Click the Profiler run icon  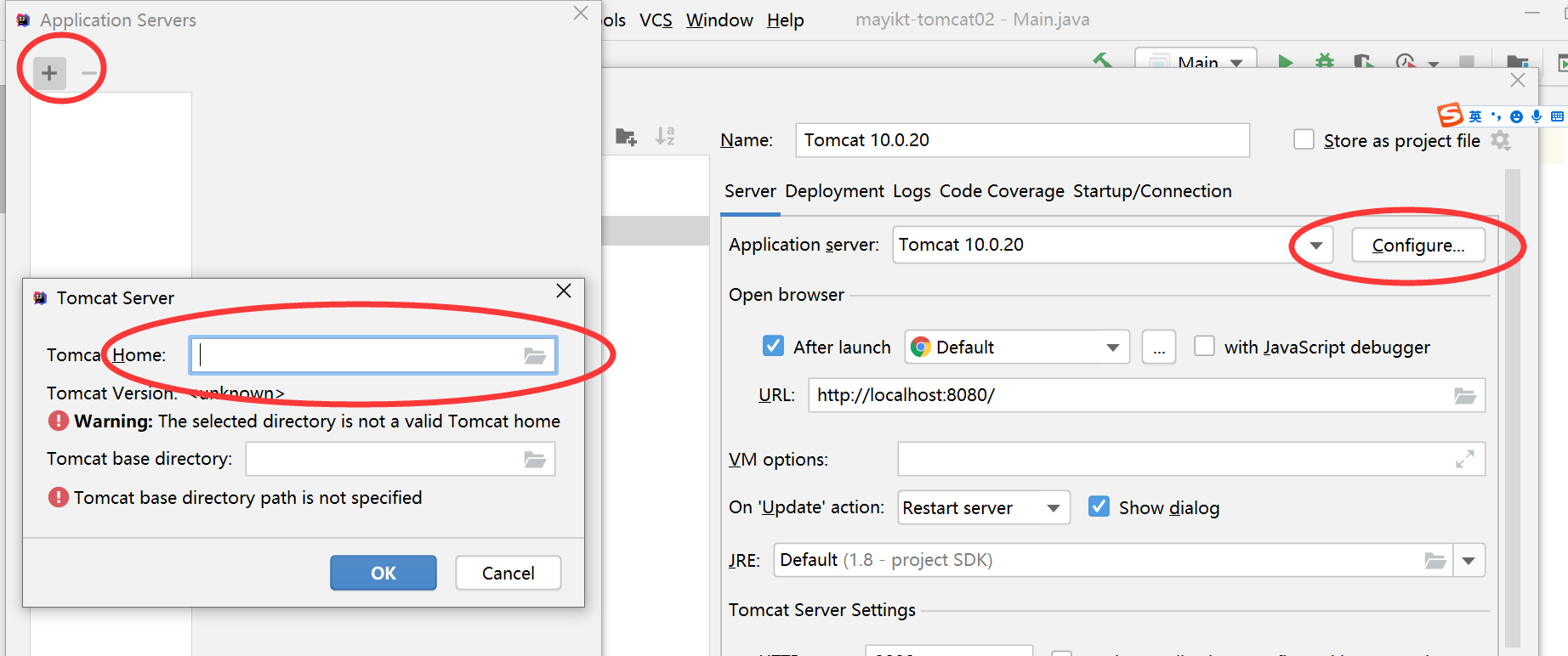point(1406,61)
